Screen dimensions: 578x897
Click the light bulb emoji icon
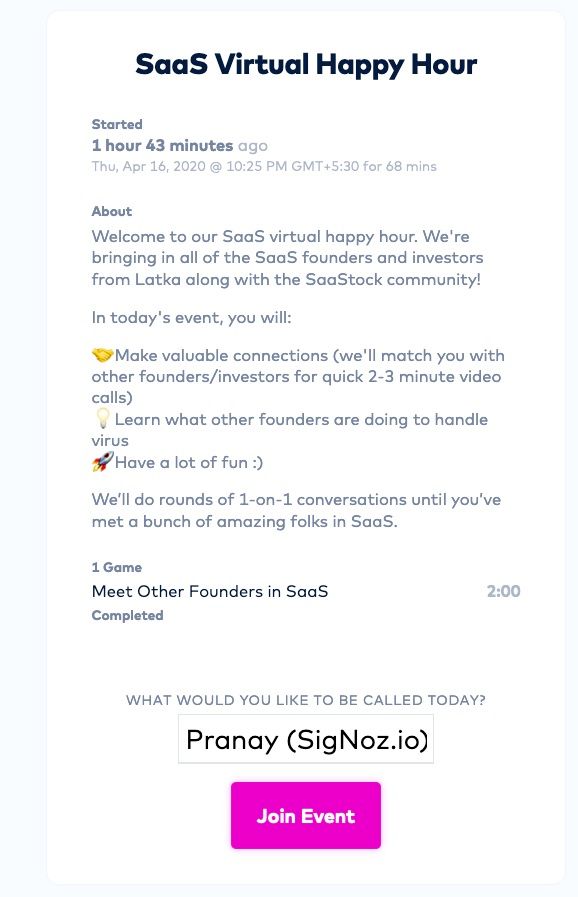click(x=102, y=419)
